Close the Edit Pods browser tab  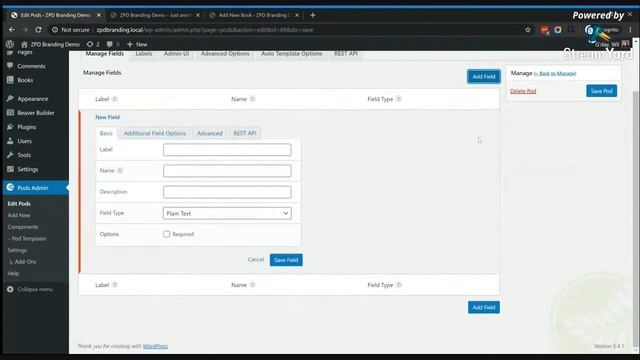98,15
